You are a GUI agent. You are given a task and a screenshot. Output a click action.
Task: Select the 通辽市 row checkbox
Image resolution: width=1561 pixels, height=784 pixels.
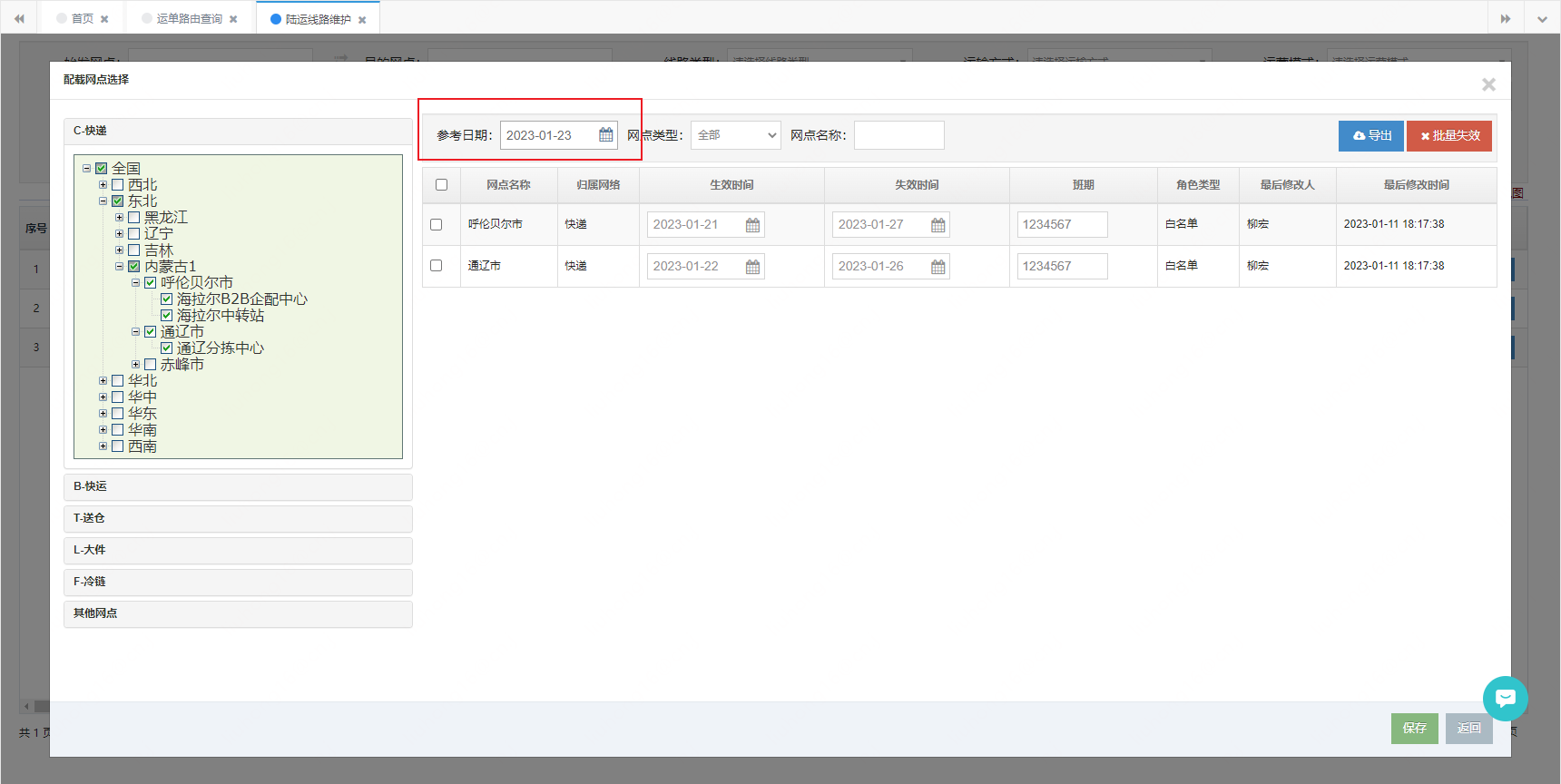(x=437, y=266)
